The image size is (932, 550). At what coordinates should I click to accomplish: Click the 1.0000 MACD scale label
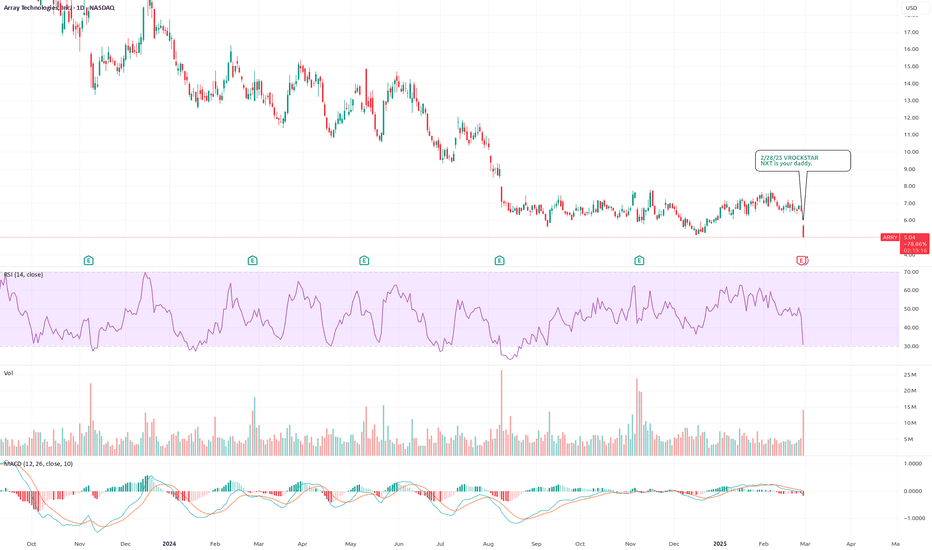[x=912, y=464]
